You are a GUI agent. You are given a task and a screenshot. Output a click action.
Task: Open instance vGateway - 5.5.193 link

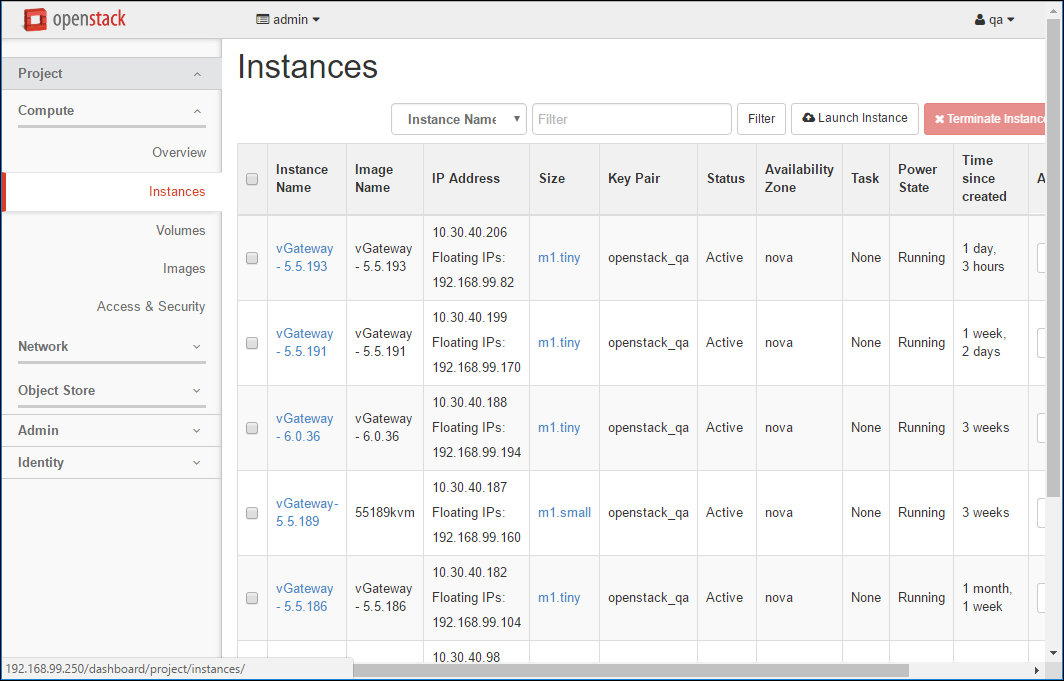305,258
